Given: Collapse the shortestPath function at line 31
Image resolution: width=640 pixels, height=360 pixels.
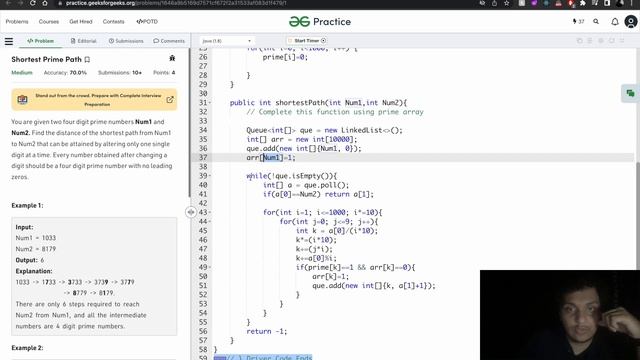Looking at the screenshot, I should click(210, 103).
